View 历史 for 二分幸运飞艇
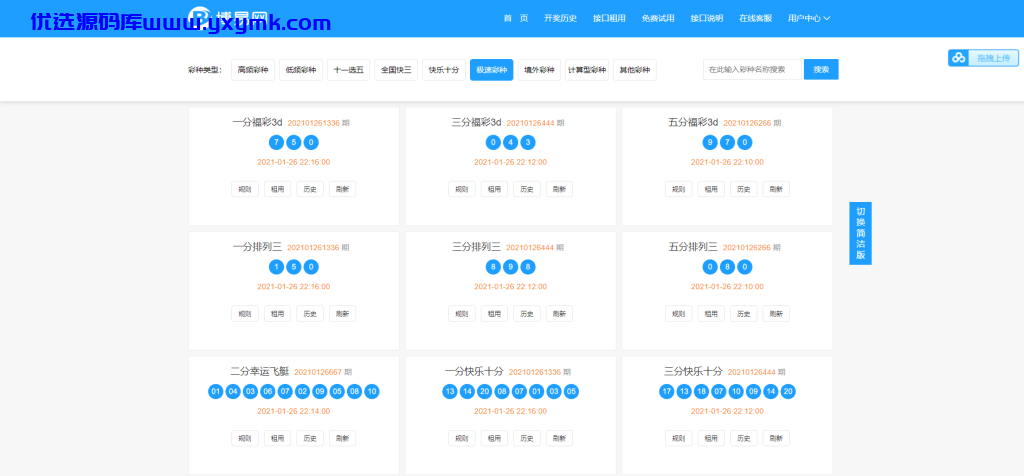Image resolution: width=1024 pixels, height=476 pixels. pyautogui.click(x=310, y=438)
